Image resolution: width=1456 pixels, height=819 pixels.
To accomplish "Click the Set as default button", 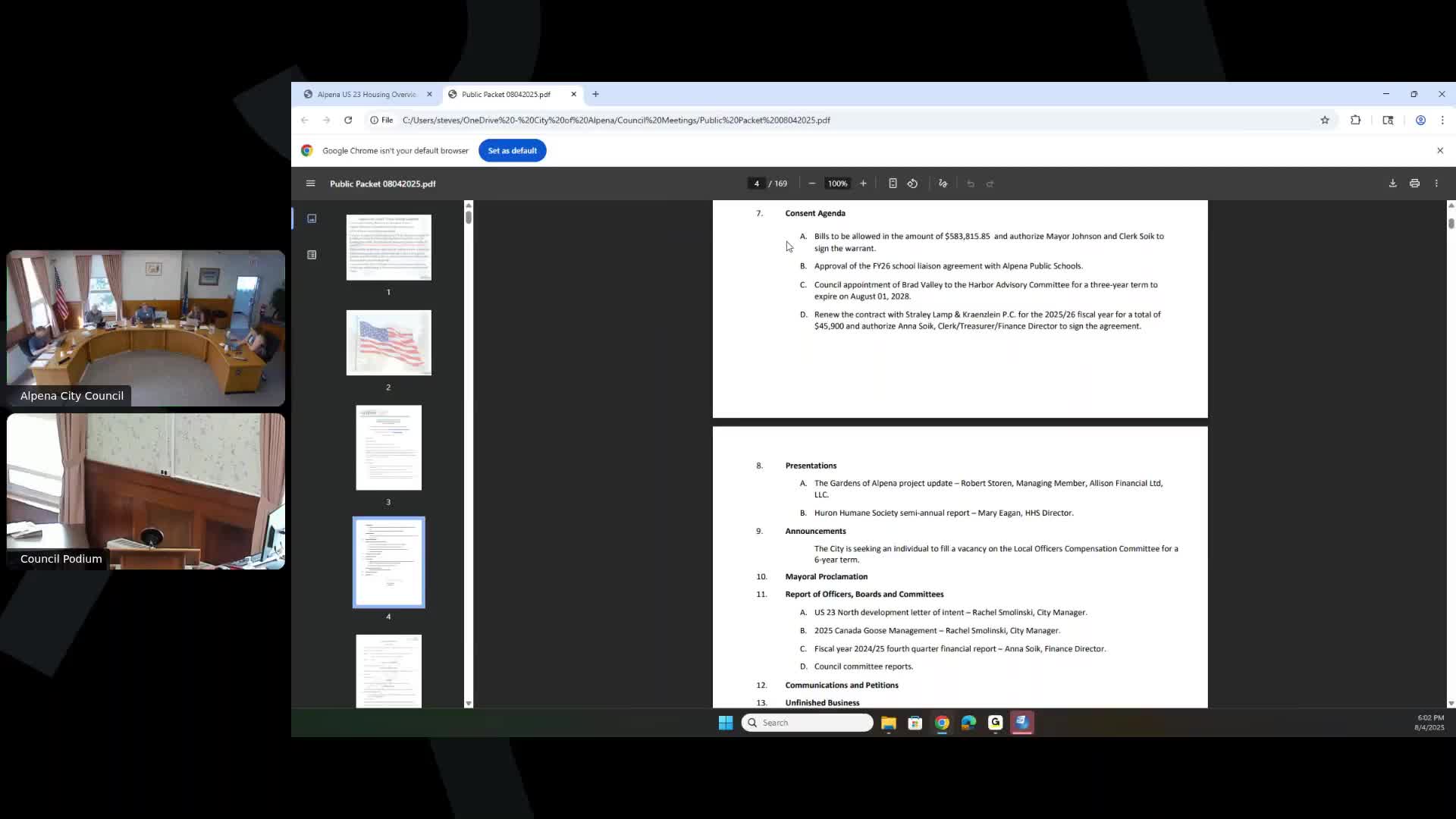I will point(512,150).
